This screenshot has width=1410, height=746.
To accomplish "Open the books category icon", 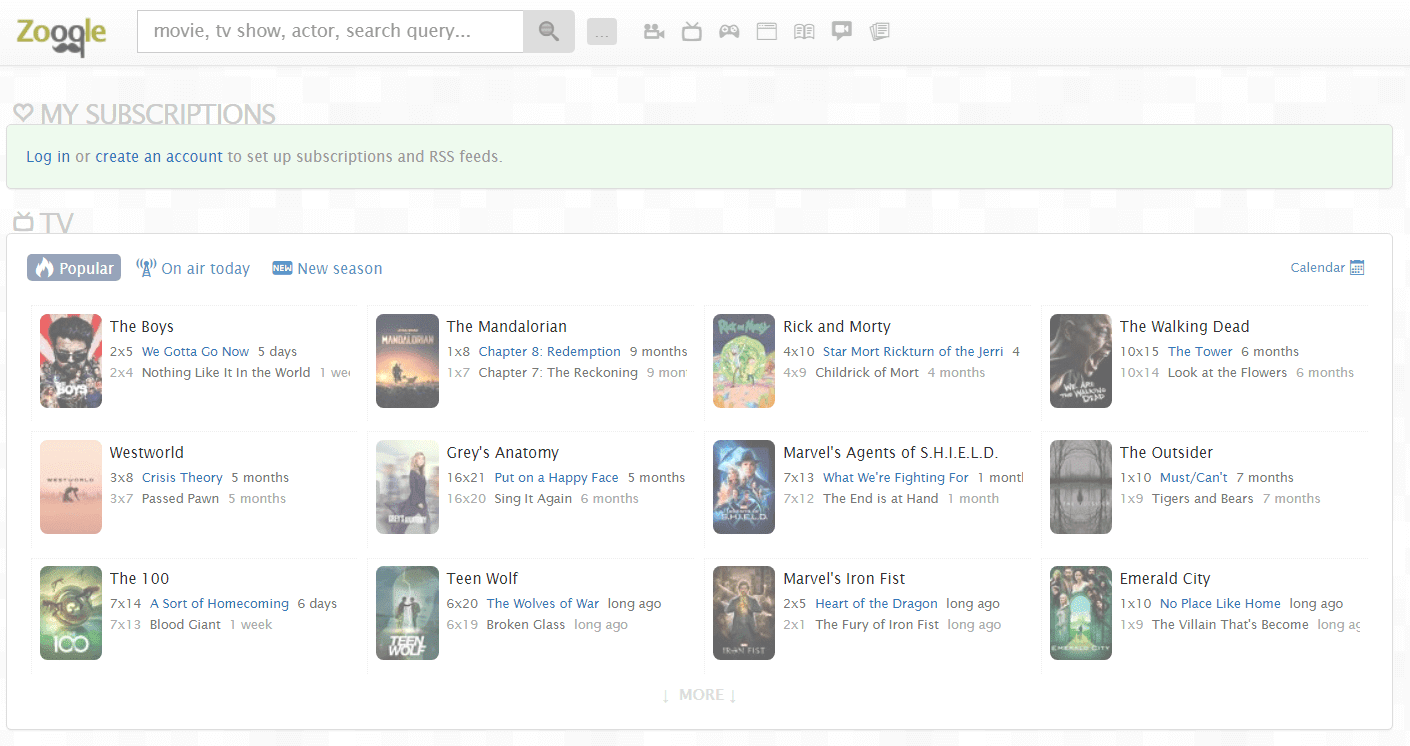I will (x=804, y=32).
